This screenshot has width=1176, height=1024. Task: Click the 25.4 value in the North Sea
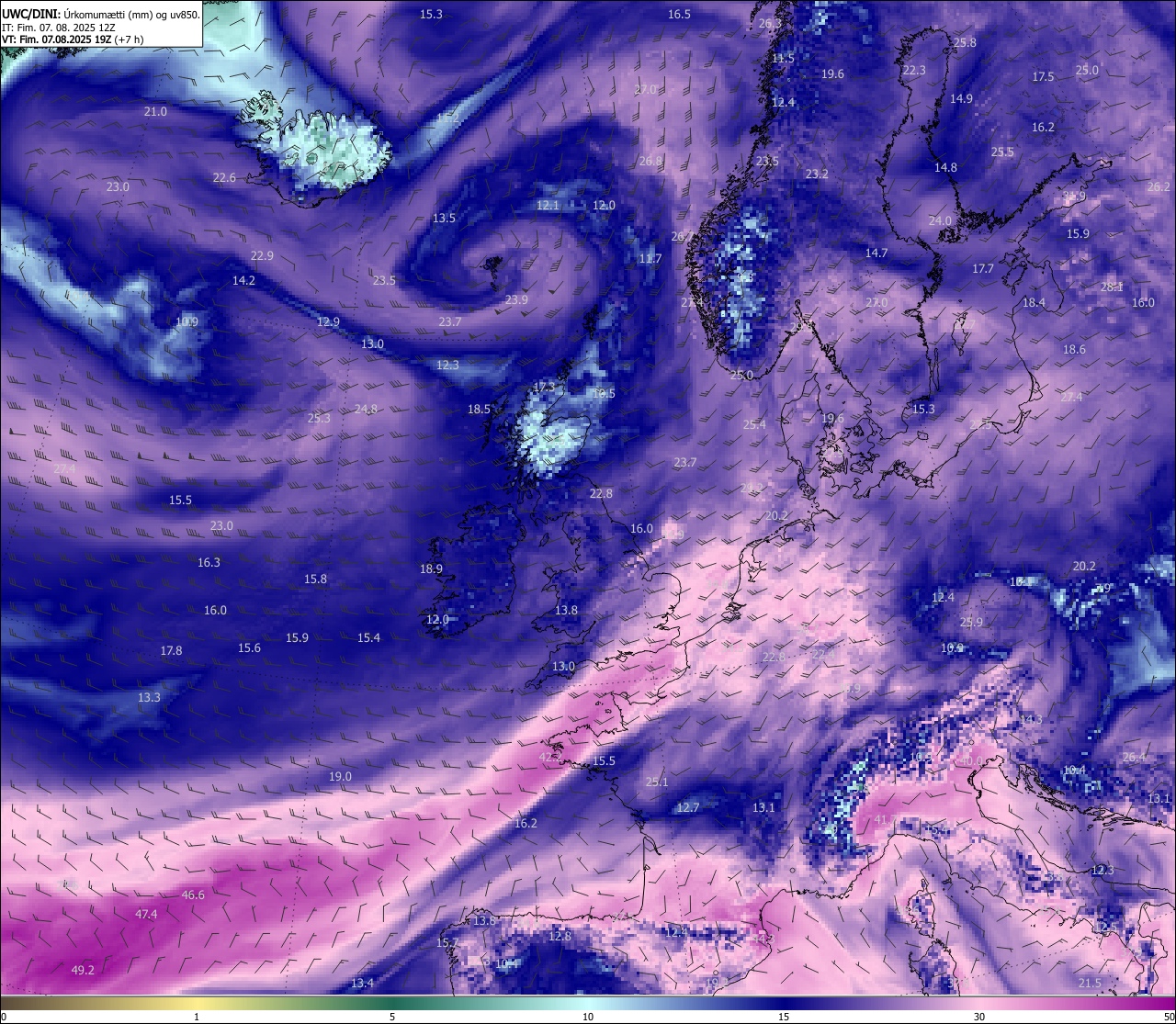click(754, 424)
